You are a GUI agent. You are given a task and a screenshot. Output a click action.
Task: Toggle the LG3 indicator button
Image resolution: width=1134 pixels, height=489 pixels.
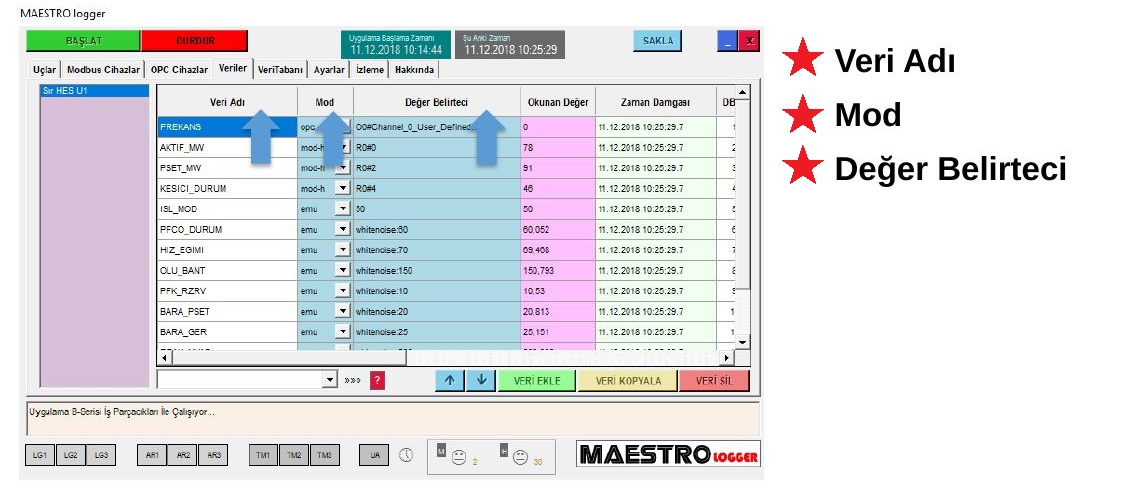(101, 455)
